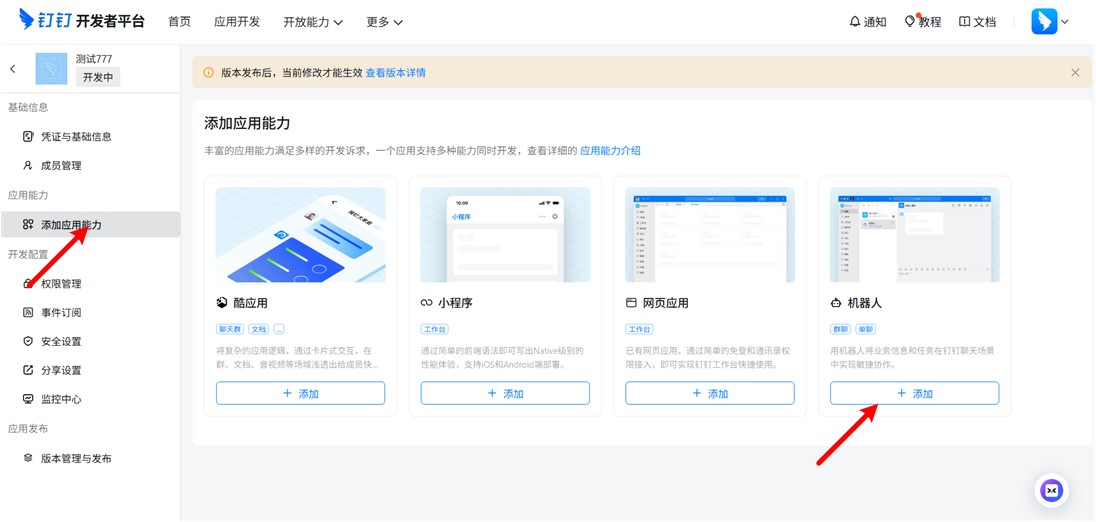The image size is (1096, 522).
Task: Open the 通知 bell icon
Action: click(855, 22)
